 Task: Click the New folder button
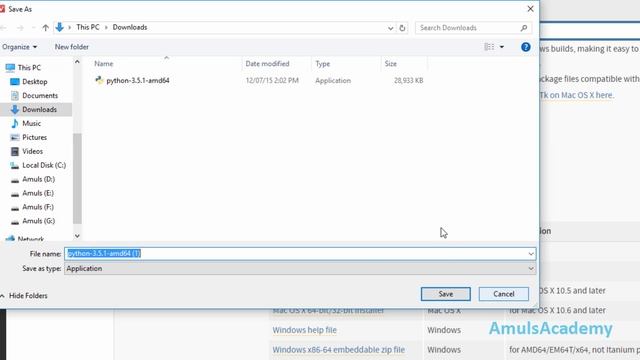pyautogui.click(x=72, y=47)
